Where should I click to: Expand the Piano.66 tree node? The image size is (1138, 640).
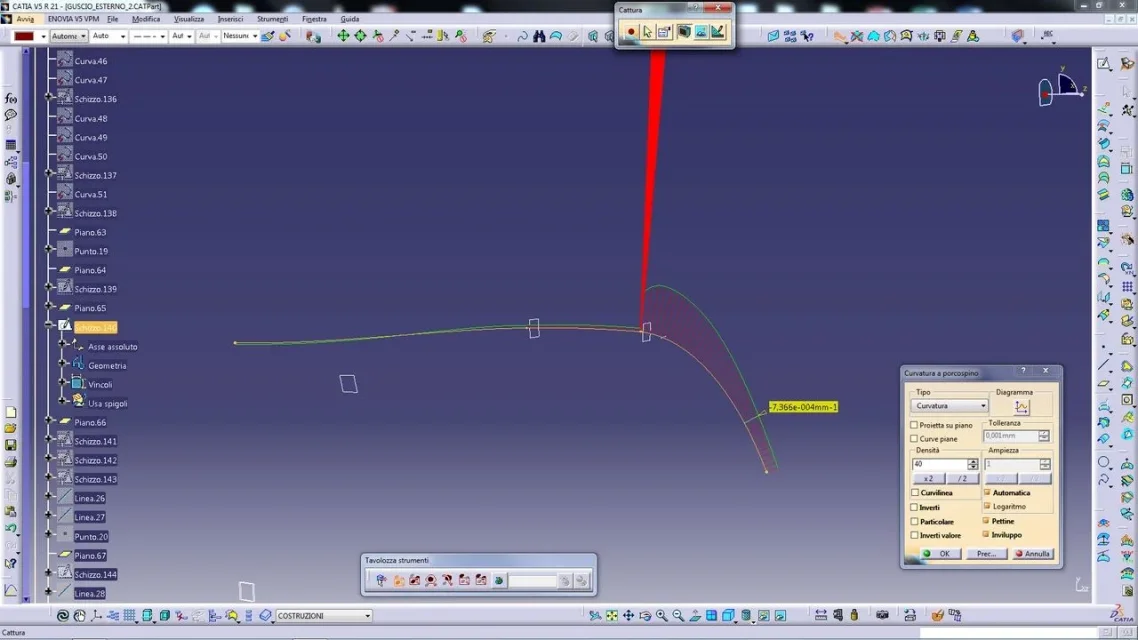pos(49,420)
